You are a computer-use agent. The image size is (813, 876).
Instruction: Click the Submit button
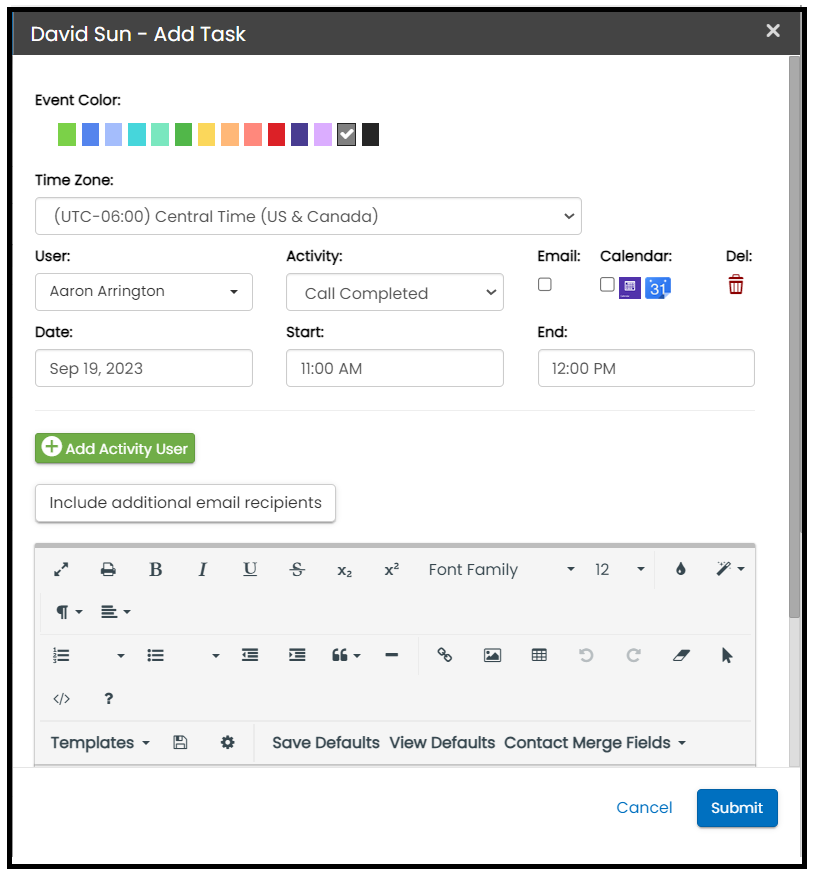pyautogui.click(x=736, y=808)
